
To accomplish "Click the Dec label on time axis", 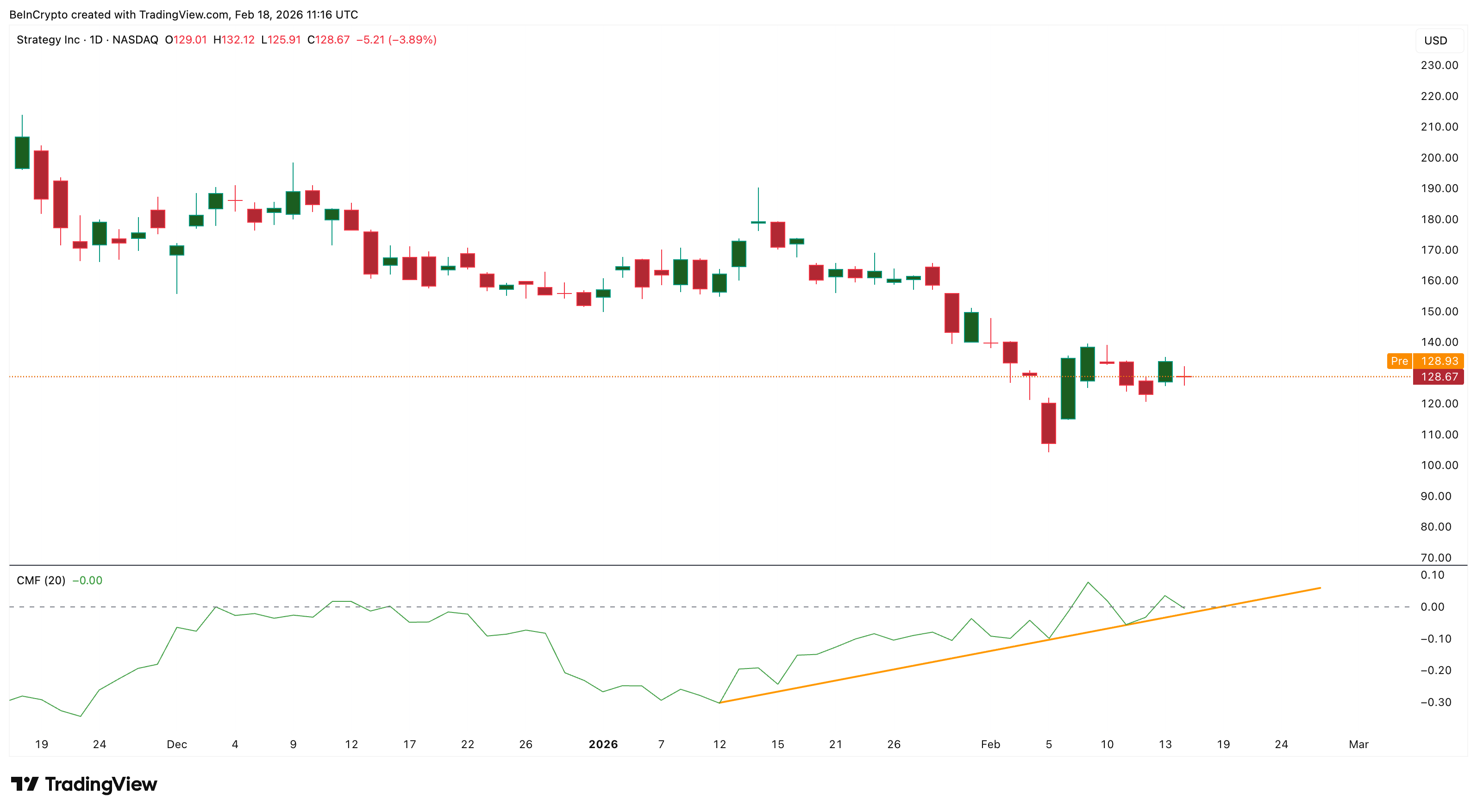I will (x=176, y=744).
